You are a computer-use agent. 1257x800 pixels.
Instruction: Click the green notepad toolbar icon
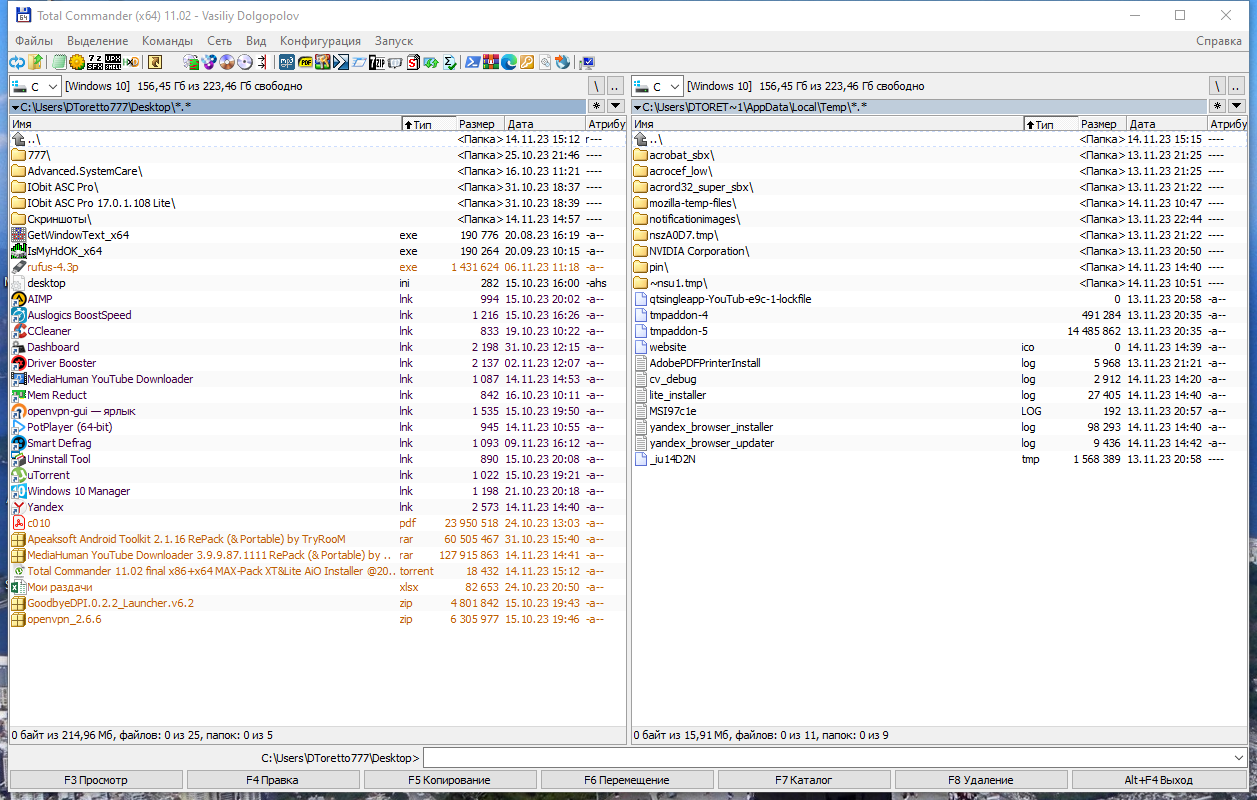click(x=60, y=62)
